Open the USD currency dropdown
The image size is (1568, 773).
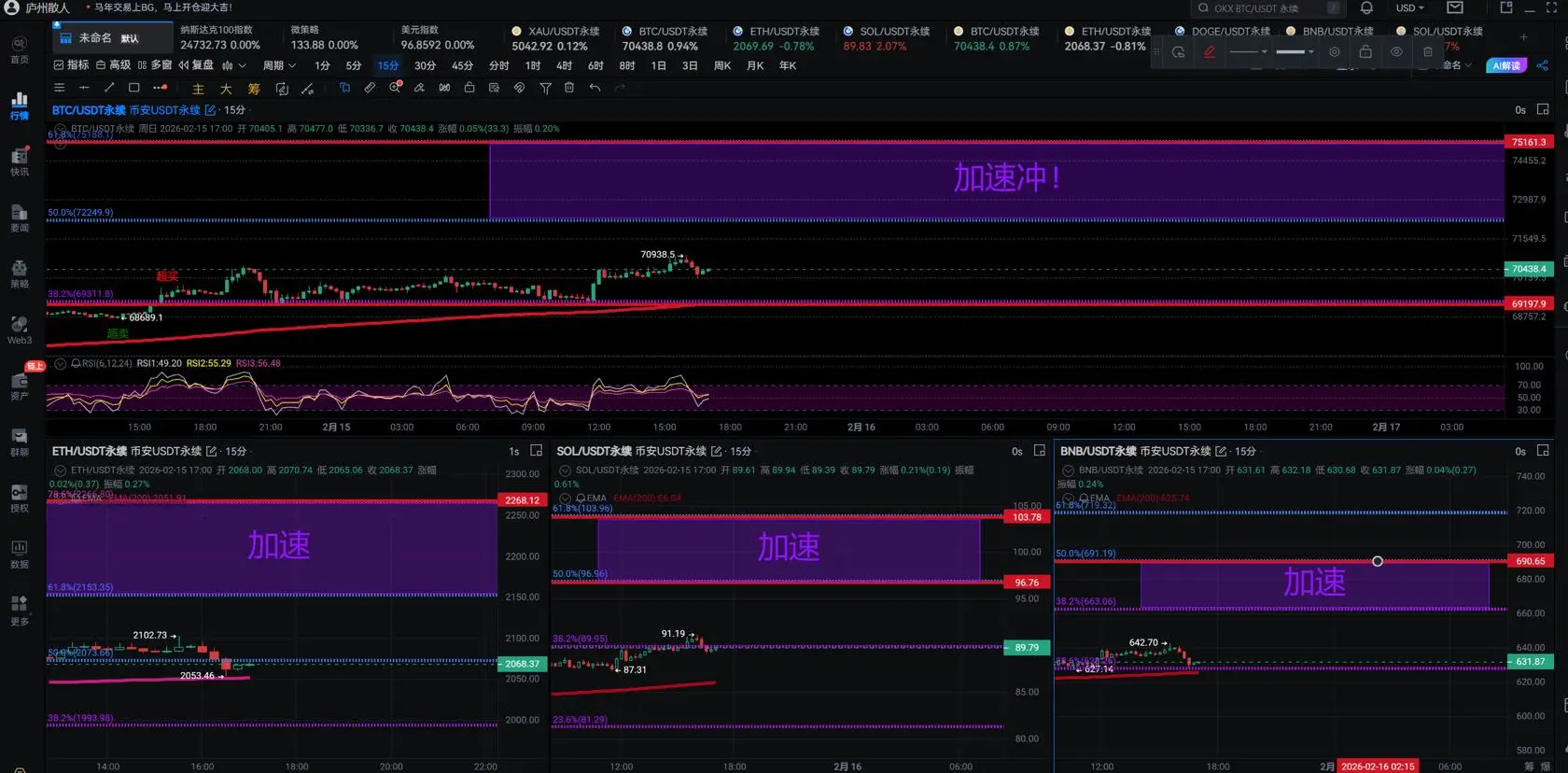1410,7
